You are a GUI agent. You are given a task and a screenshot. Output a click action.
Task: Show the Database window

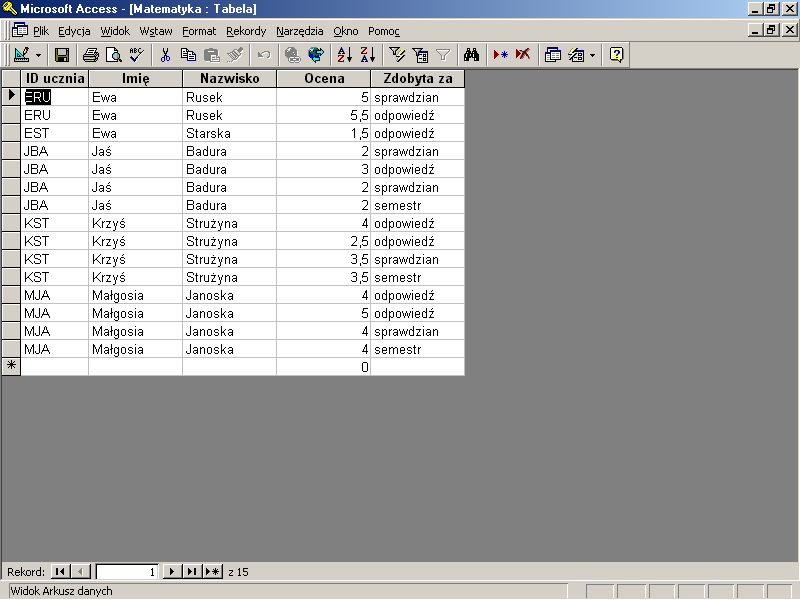point(553,55)
